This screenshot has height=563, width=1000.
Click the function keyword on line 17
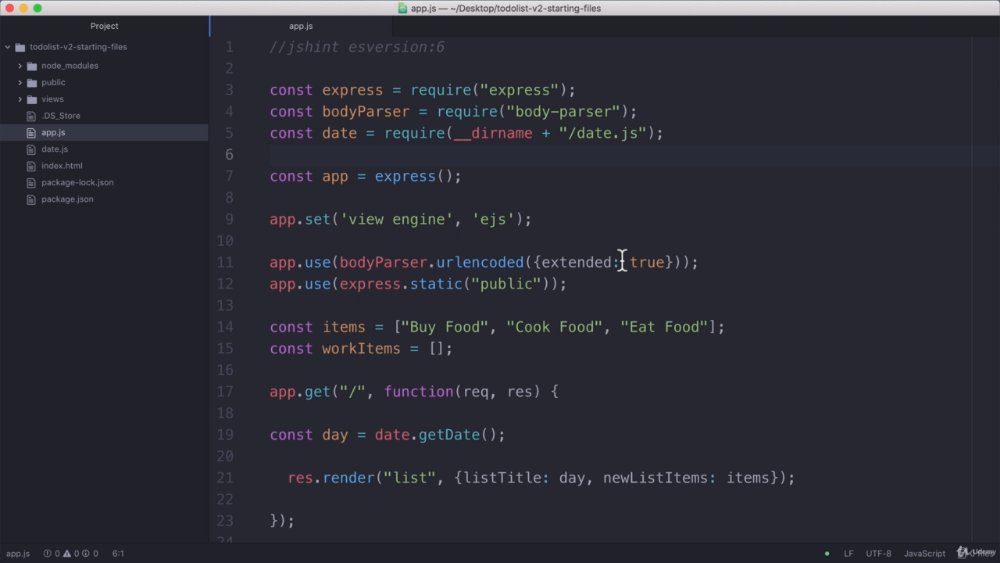418,391
